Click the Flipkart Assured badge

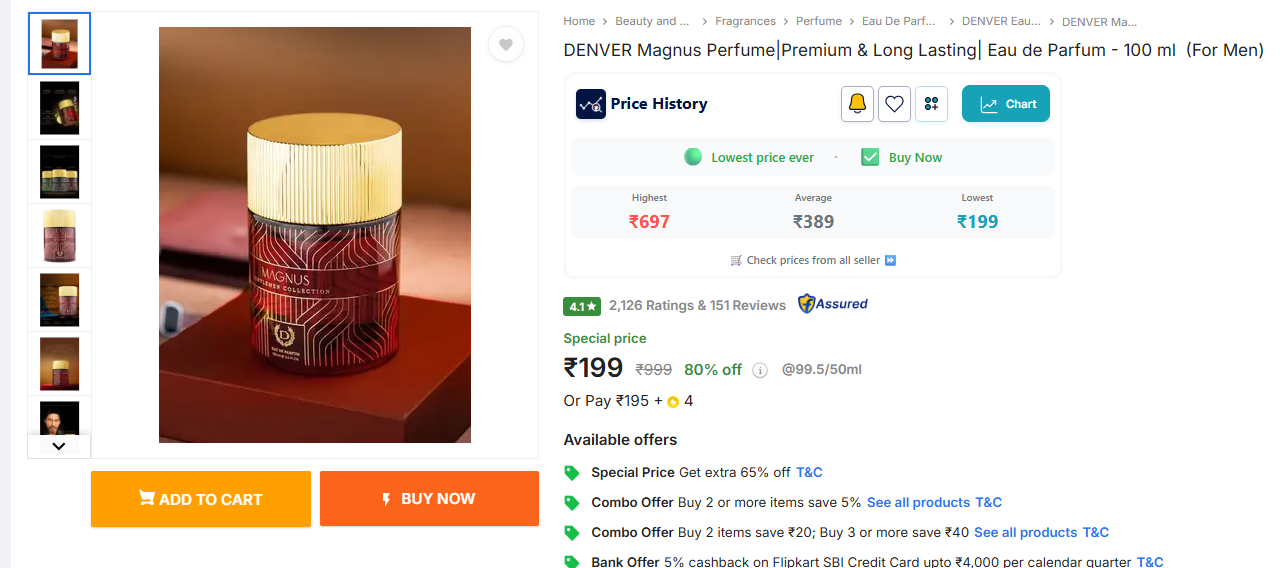point(832,304)
